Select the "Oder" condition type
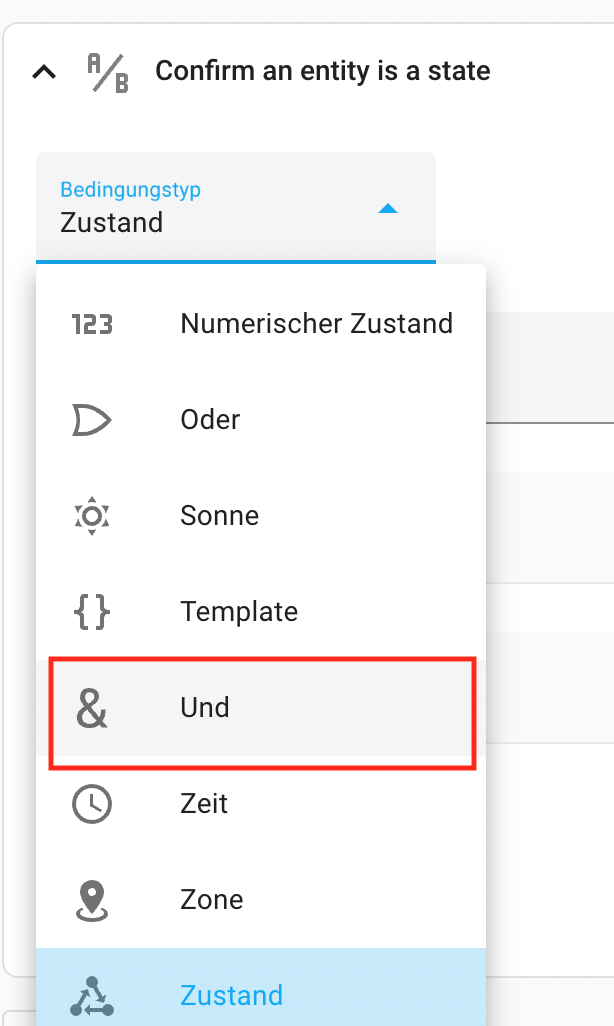This screenshot has width=614, height=1026. click(210, 420)
